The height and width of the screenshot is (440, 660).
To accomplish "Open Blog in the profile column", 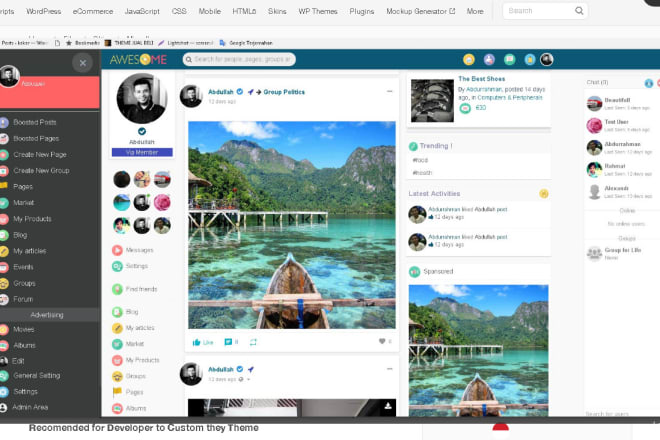I will click(x=125, y=312).
